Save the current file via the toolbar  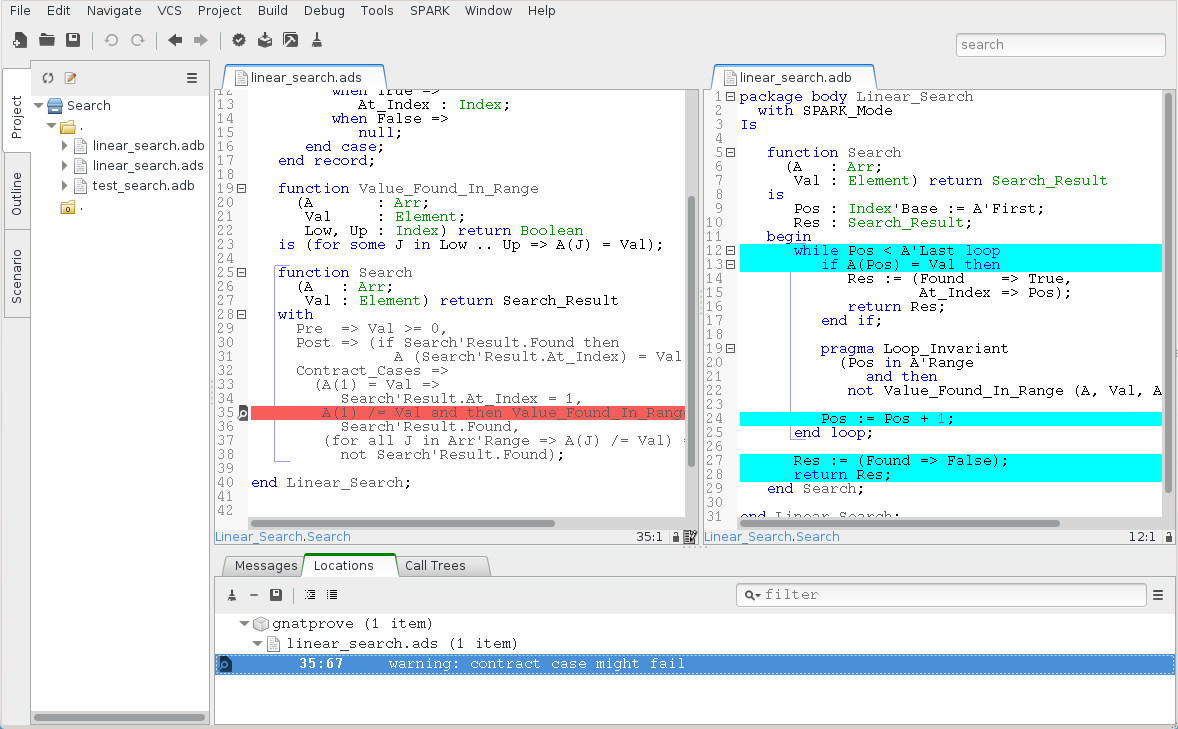73,40
